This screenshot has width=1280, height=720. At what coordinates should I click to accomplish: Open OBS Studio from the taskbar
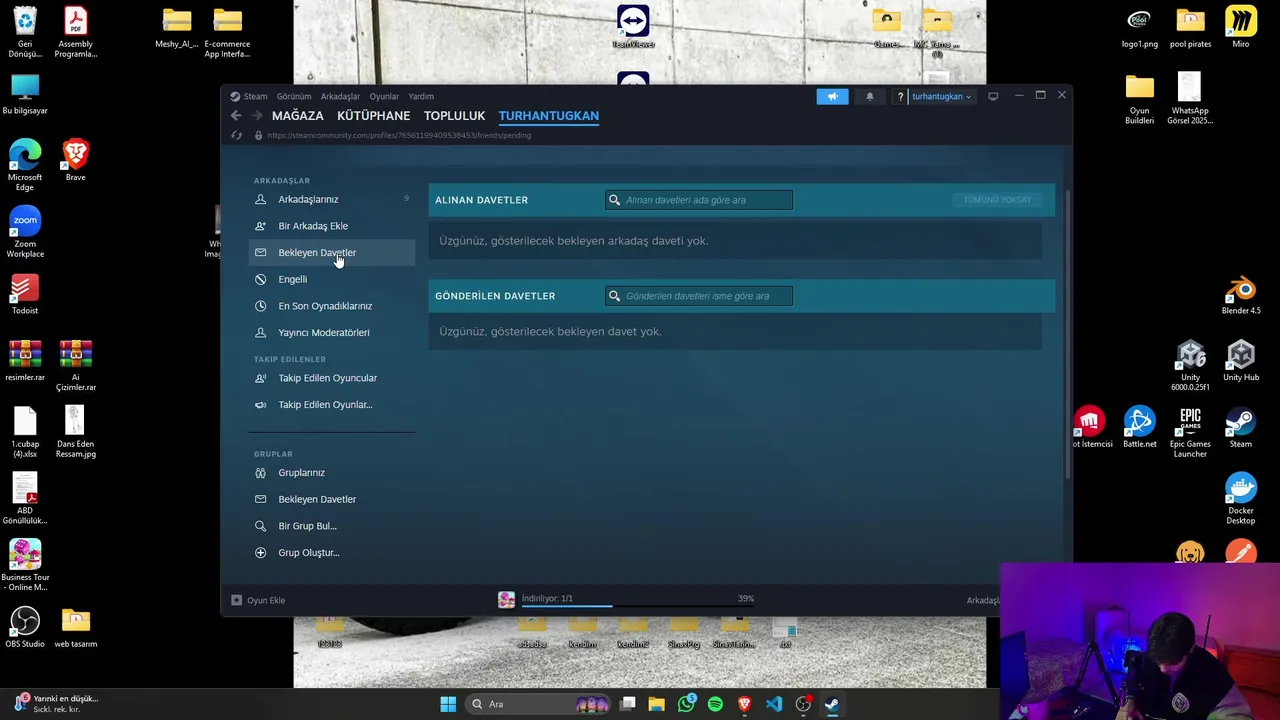[x=803, y=704]
